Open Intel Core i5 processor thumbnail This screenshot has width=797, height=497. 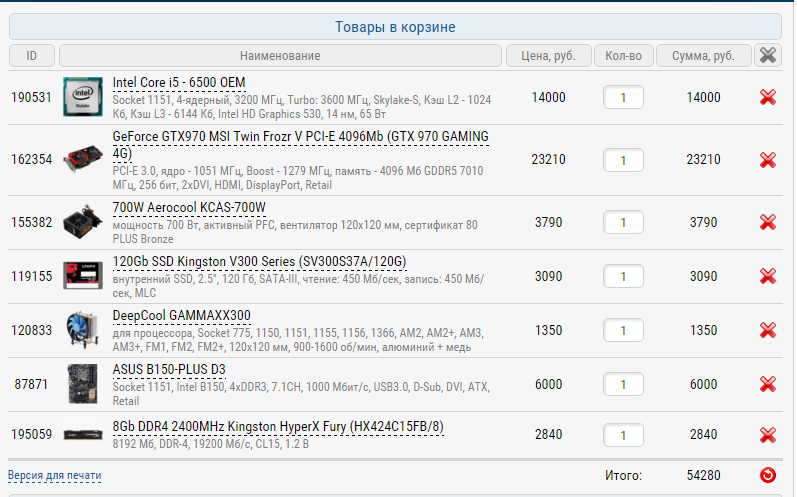83,97
